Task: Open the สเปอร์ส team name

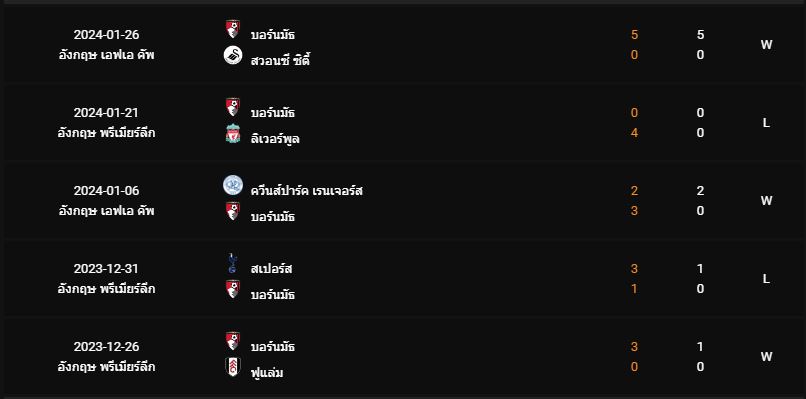Action: pyautogui.click(x=271, y=268)
